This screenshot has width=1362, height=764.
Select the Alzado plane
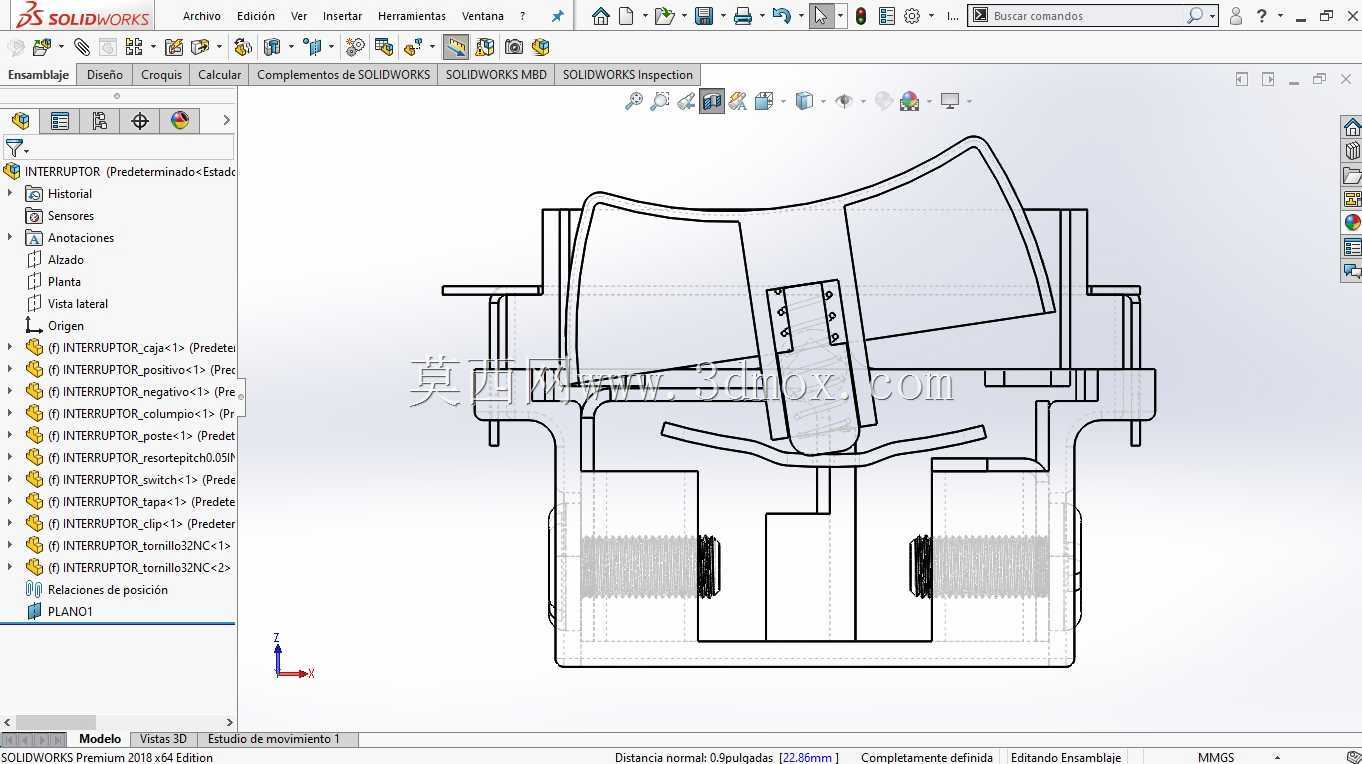tap(66, 259)
